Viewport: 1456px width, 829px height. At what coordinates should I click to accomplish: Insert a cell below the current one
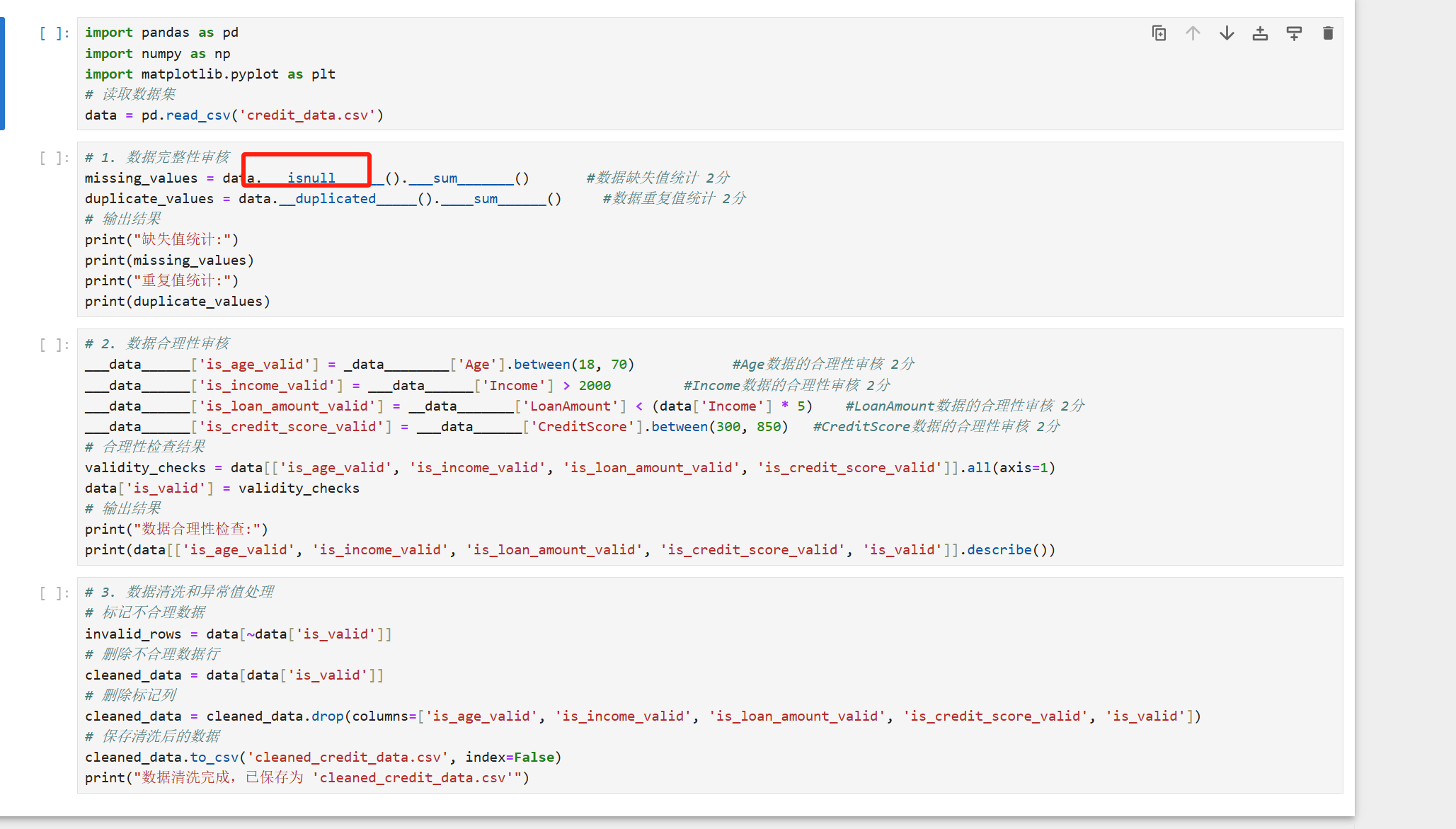1294,33
